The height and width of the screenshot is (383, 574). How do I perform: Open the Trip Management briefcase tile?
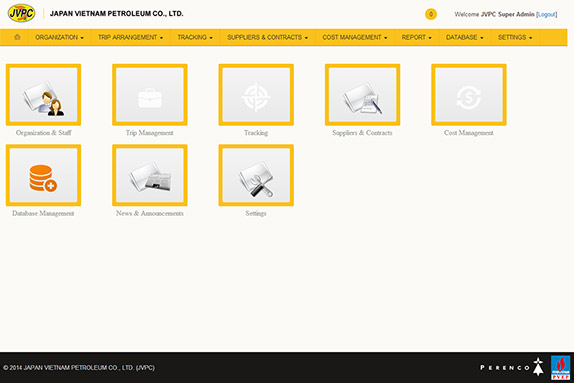(150, 95)
